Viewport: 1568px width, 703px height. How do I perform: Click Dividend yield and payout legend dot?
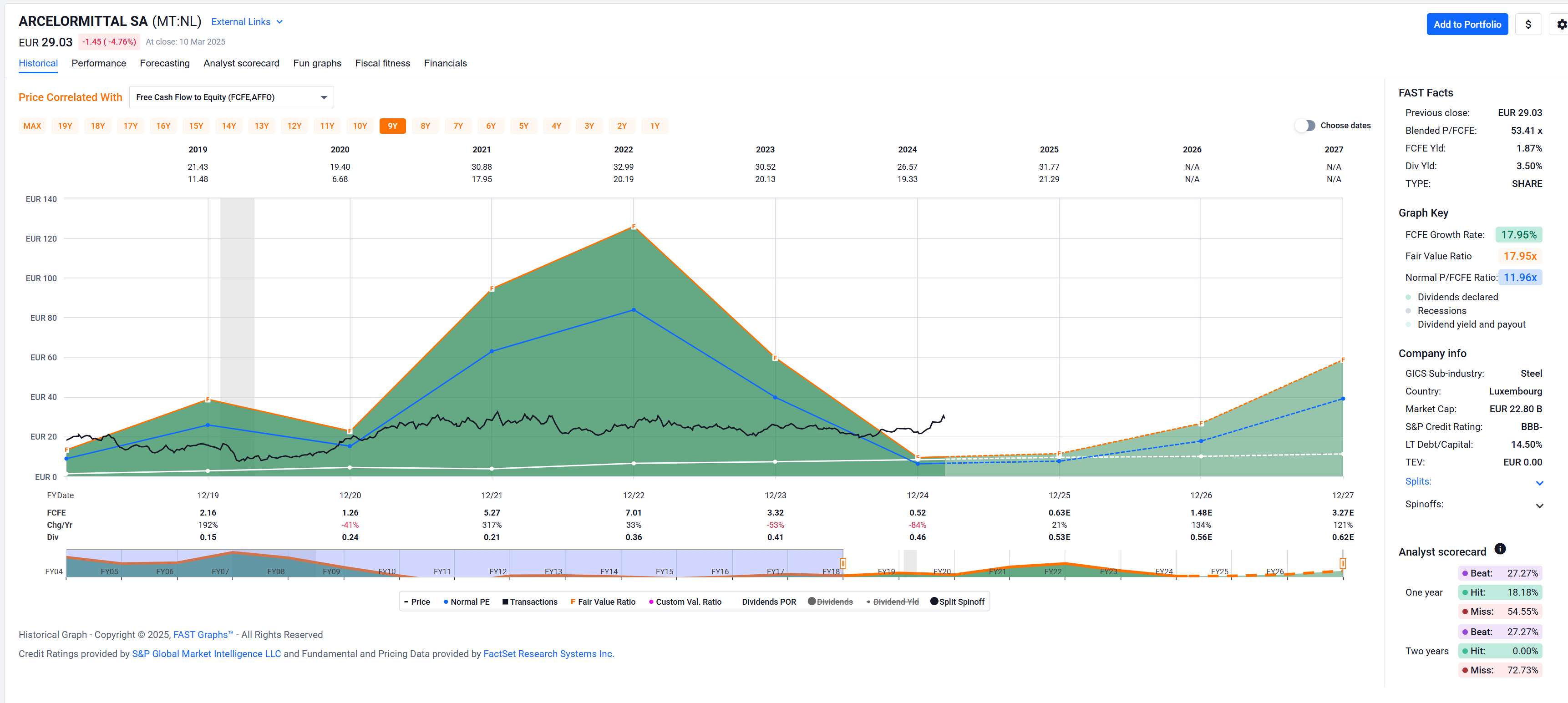click(x=1408, y=324)
